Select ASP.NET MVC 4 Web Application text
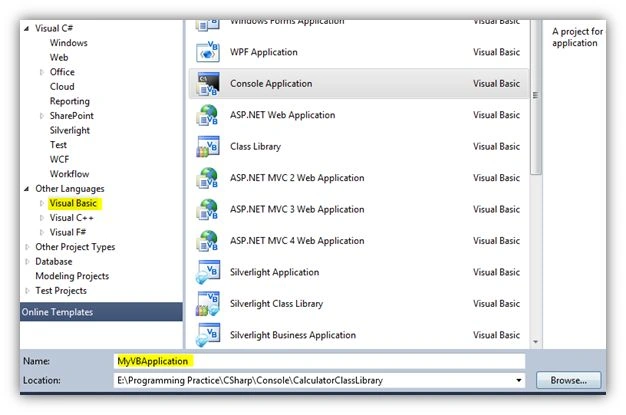The width and height of the screenshot is (626, 415). pos(297,241)
